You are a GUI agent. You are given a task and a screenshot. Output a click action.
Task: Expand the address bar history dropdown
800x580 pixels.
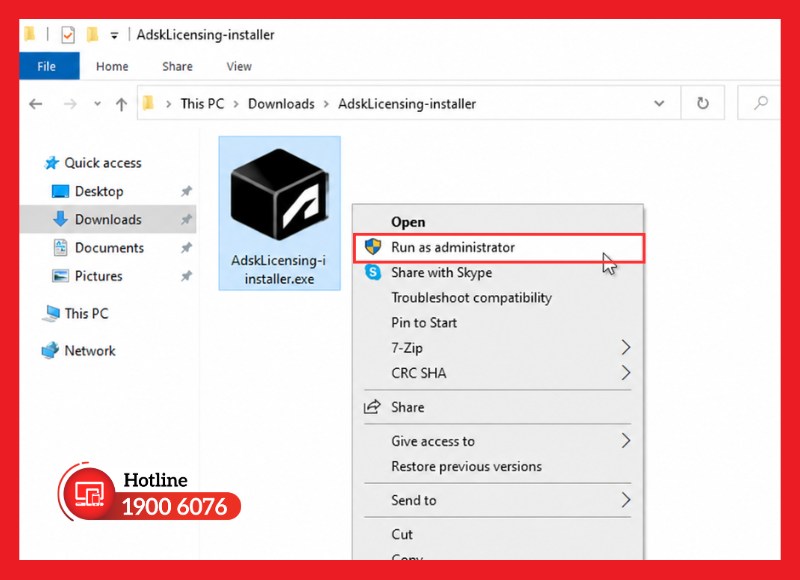[x=659, y=104]
